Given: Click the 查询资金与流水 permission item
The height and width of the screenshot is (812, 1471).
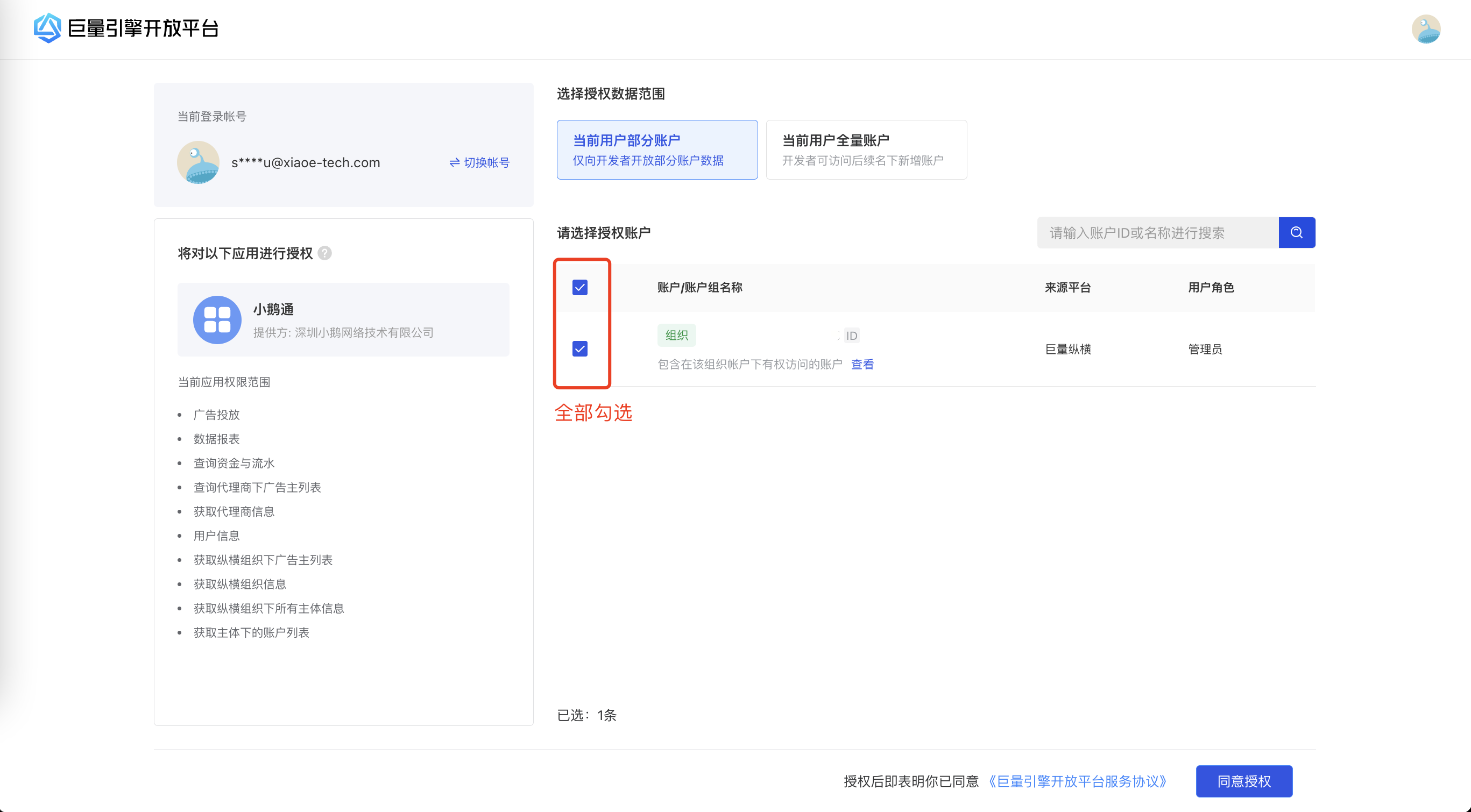Looking at the screenshot, I should (x=234, y=464).
